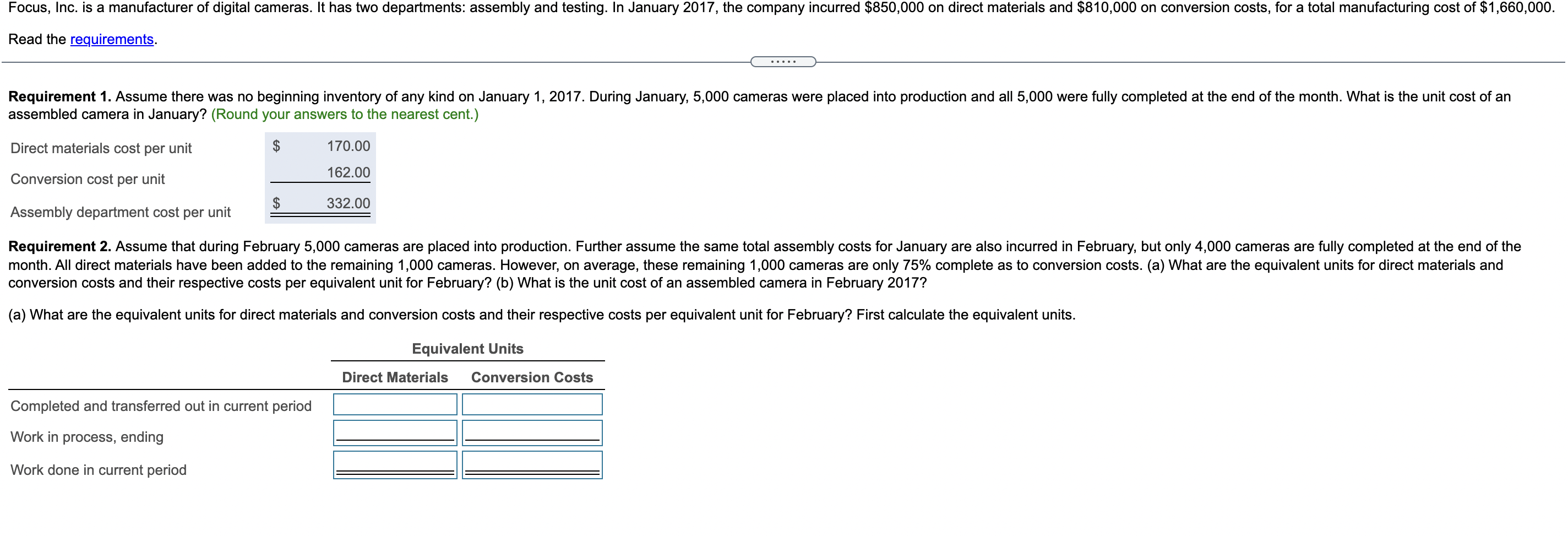Select Direct Materials field for Work in process, ending
Image resolution: width=1568 pixels, height=536 pixels.
pos(395,433)
